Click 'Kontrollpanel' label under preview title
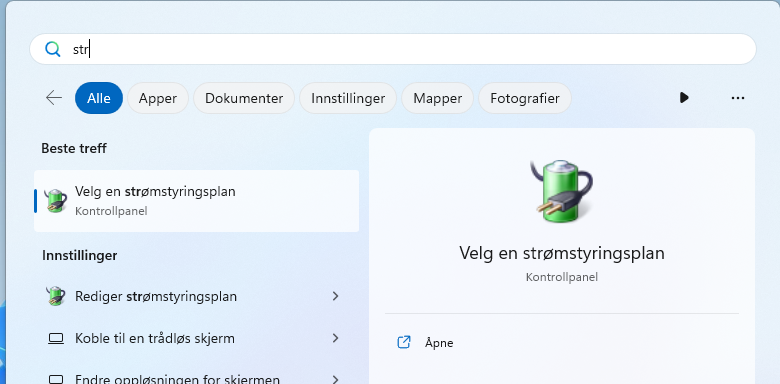Image resolution: width=780 pixels, height=384 pixels. pyautogui.click(x=562, y=277)
